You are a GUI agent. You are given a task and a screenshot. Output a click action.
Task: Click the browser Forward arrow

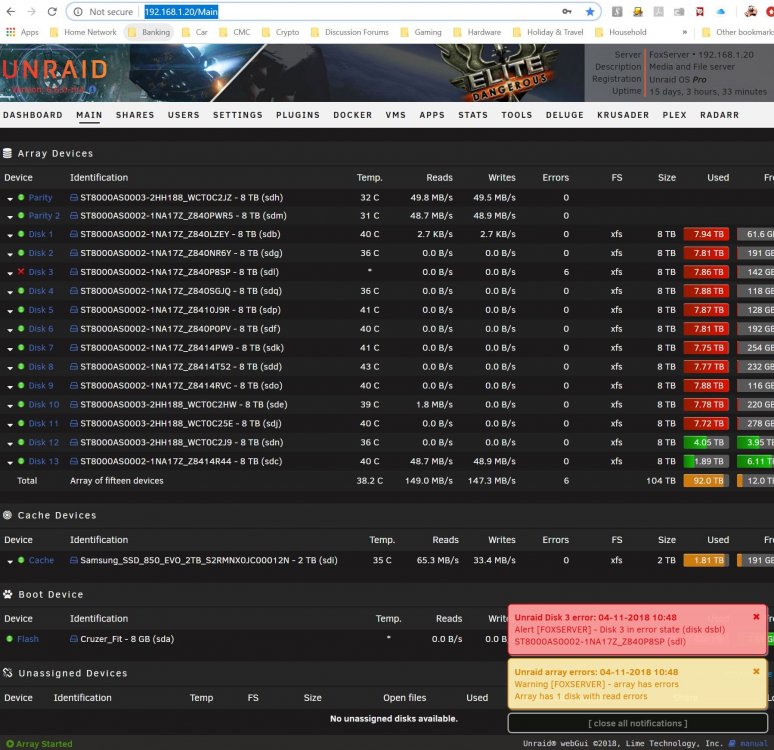[x=32, y=11]
